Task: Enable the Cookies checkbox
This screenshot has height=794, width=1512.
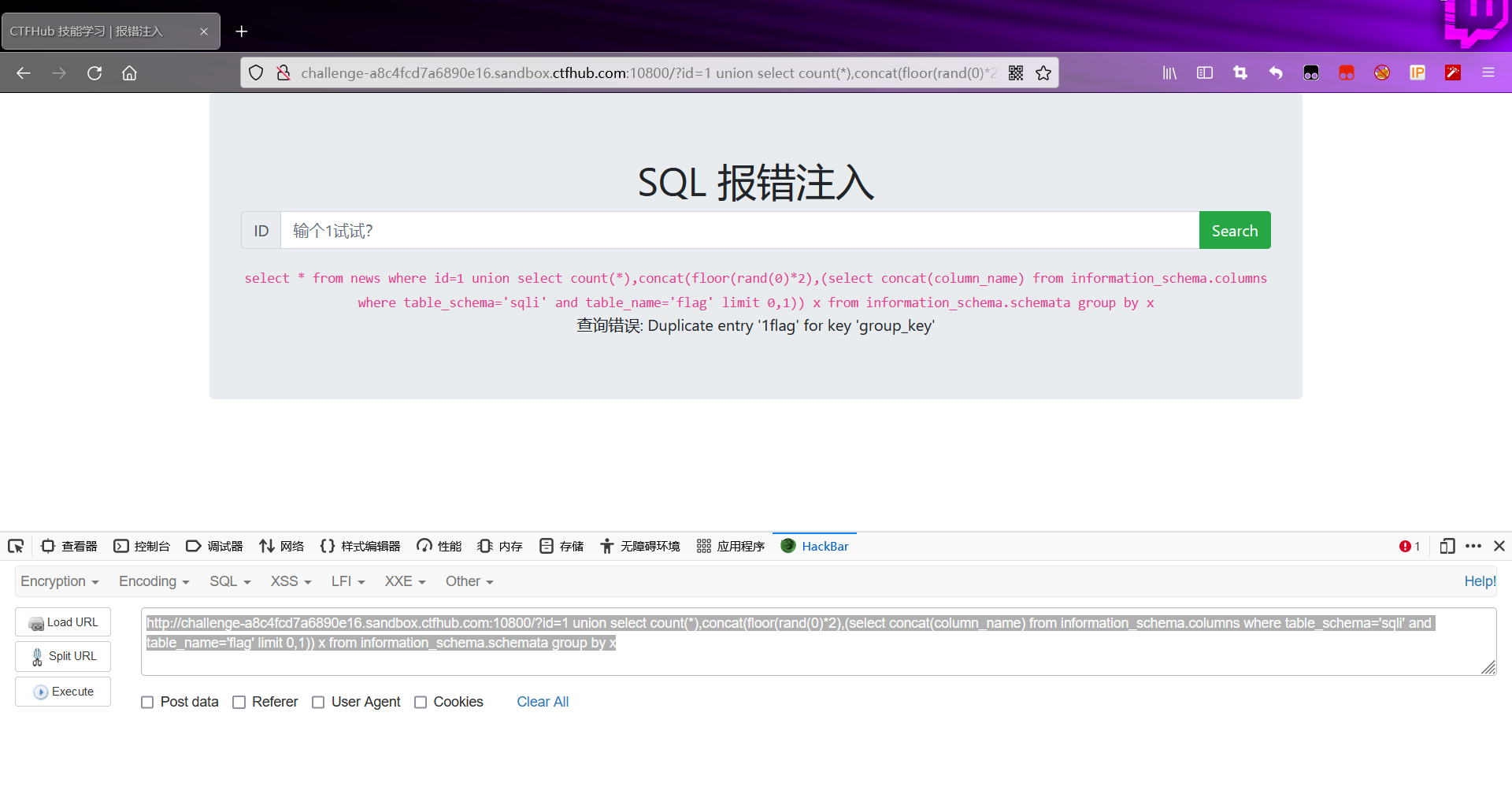Action: click(421, 703)
